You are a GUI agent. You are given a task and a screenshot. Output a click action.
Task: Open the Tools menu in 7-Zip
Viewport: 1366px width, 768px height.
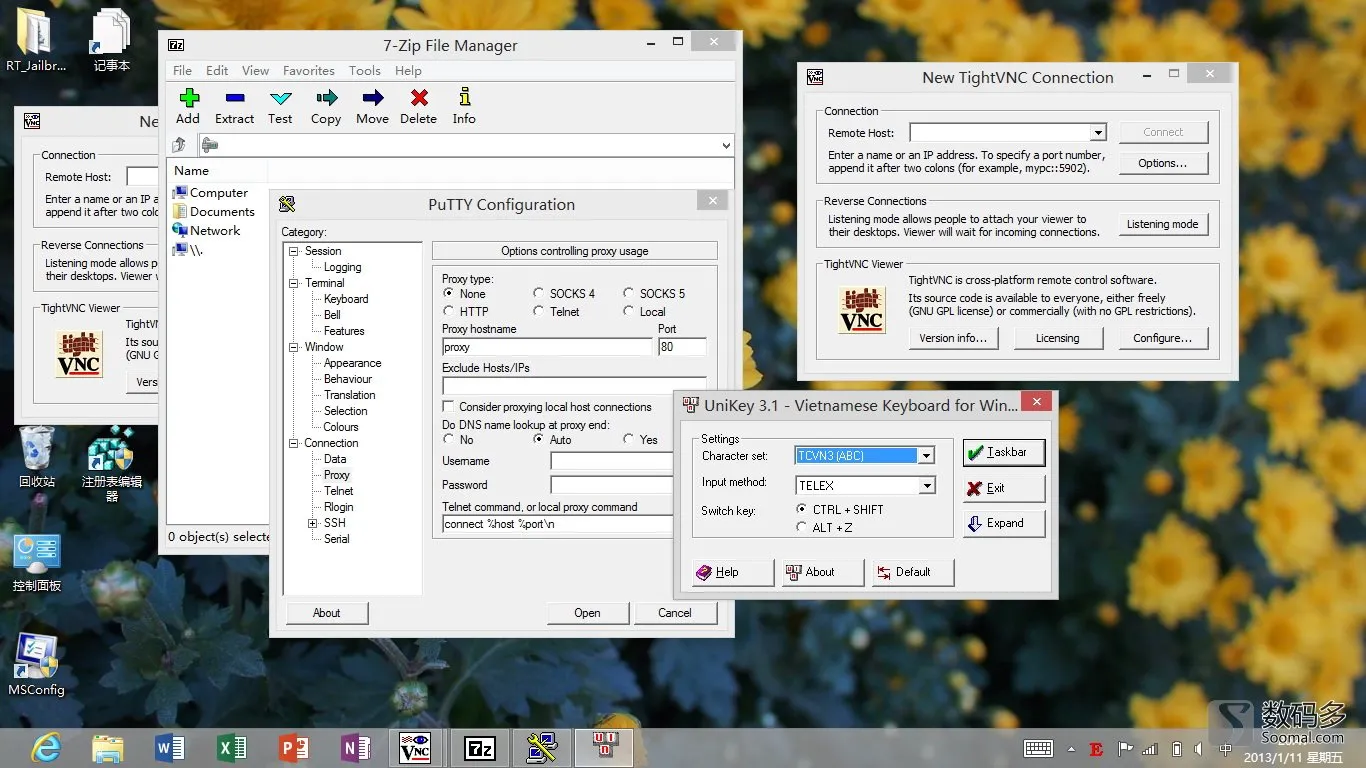pos(365,71)
